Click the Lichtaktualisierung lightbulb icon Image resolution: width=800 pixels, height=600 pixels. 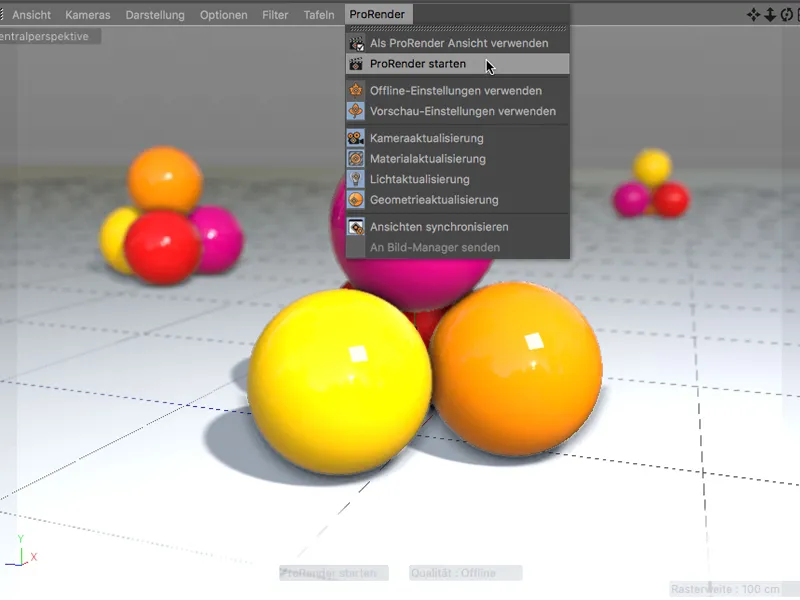click(356, 179)
